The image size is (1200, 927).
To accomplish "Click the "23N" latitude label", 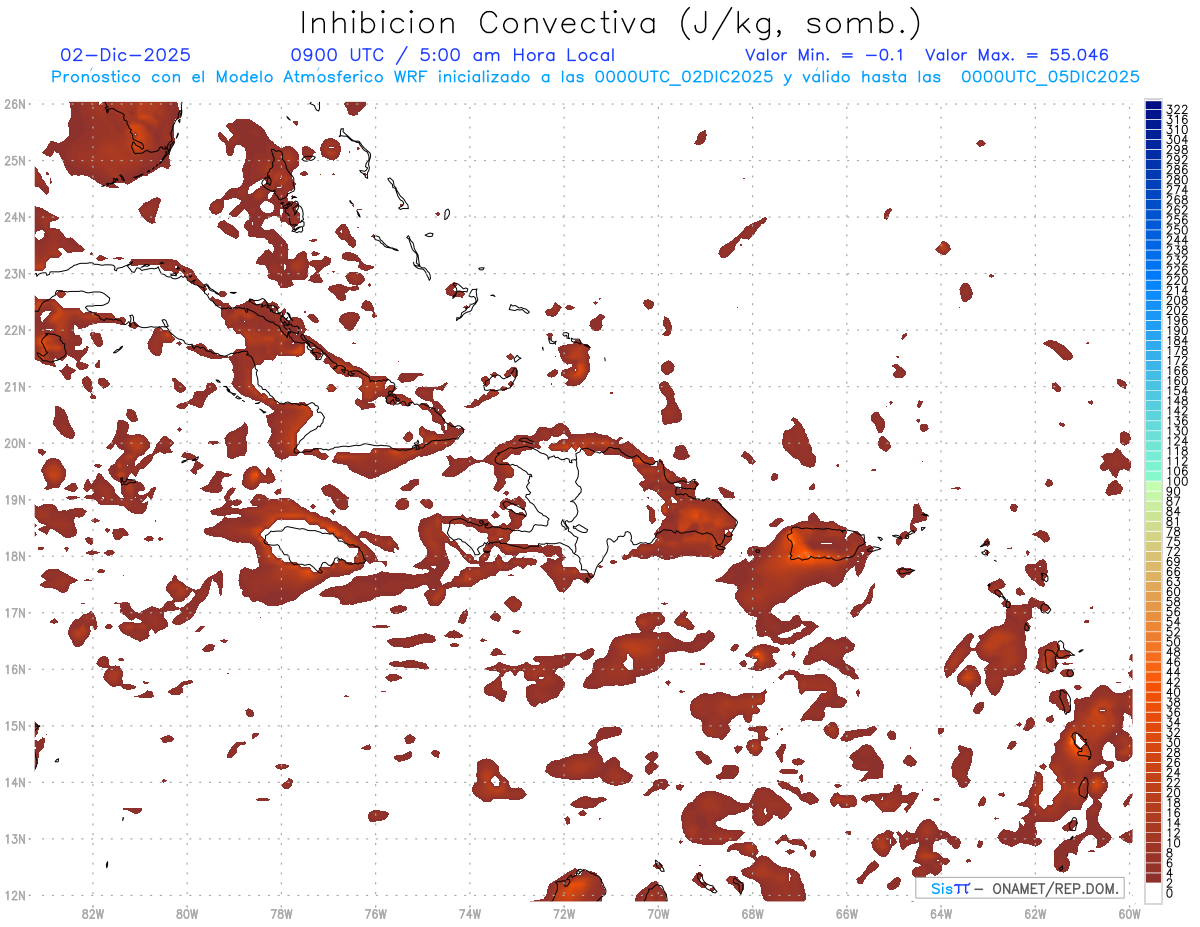I will coord(15,273).
